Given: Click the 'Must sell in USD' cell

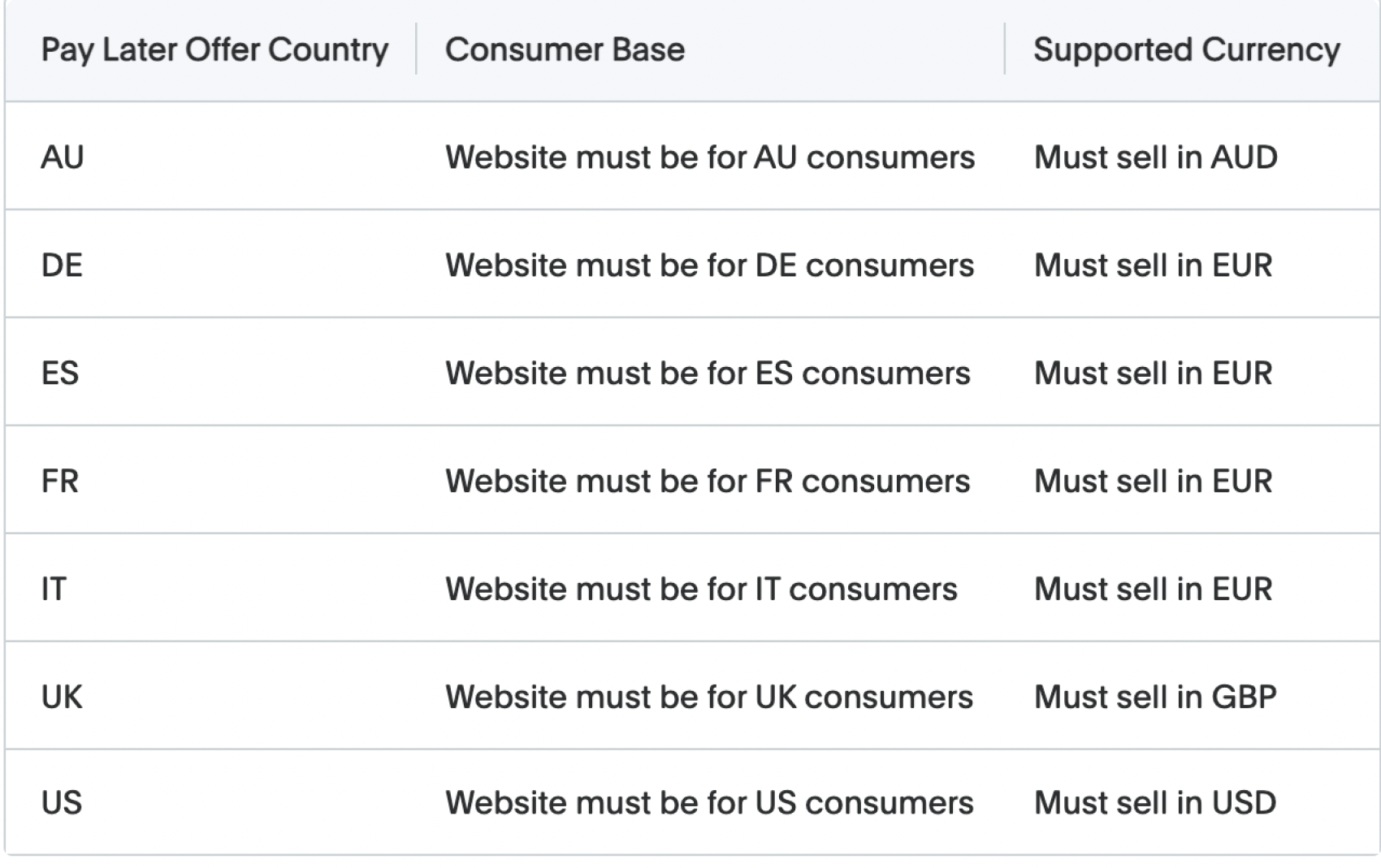Looking at the screenshot, I should (x=1154, y=802).
